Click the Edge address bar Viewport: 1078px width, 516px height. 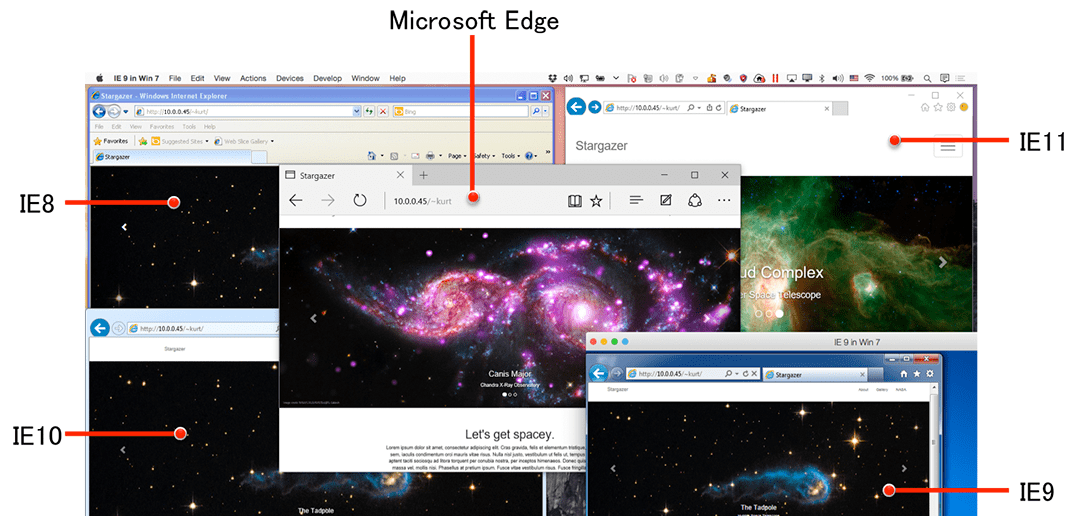tap(474, 201)
